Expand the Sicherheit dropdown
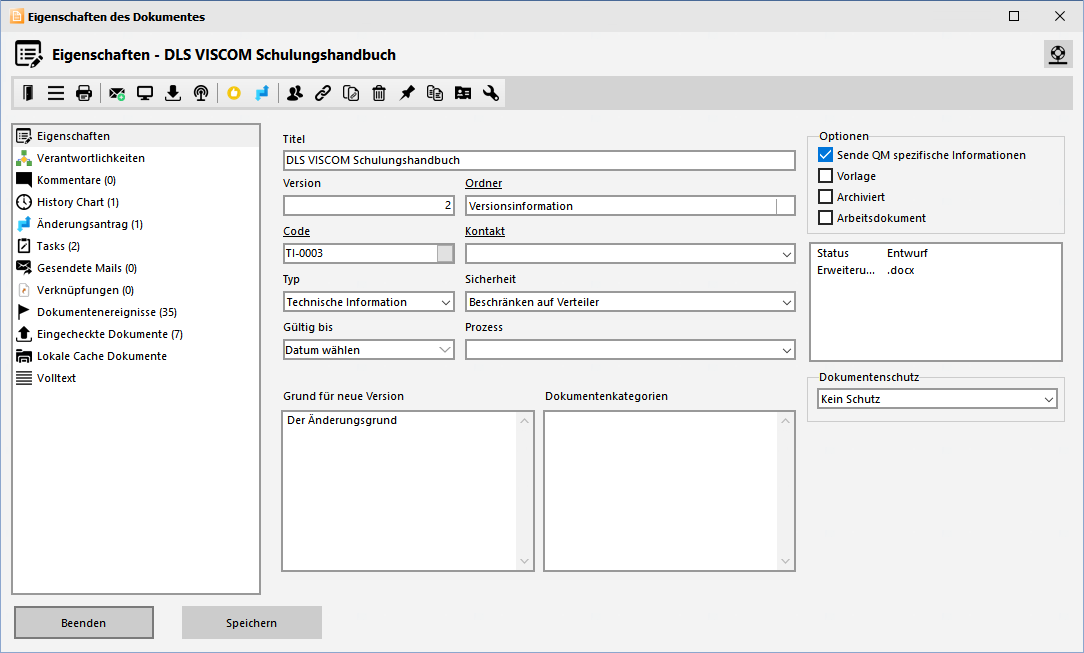Image resolution: width=1084 pixels, height=653 pixels. [787, 302]
